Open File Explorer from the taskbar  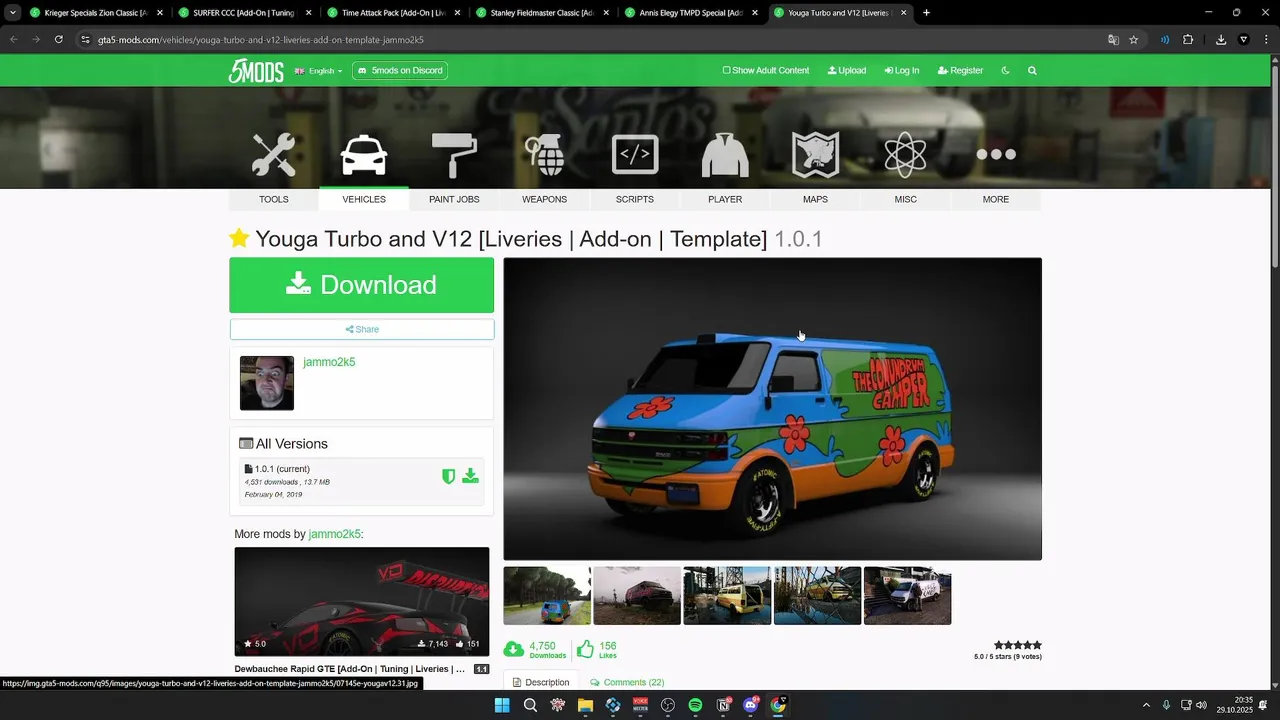click(x=585, y=705)
